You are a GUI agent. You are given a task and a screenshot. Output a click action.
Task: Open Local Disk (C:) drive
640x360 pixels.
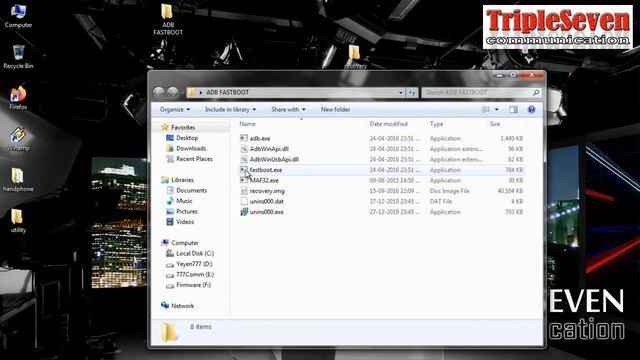coord(195,253)
